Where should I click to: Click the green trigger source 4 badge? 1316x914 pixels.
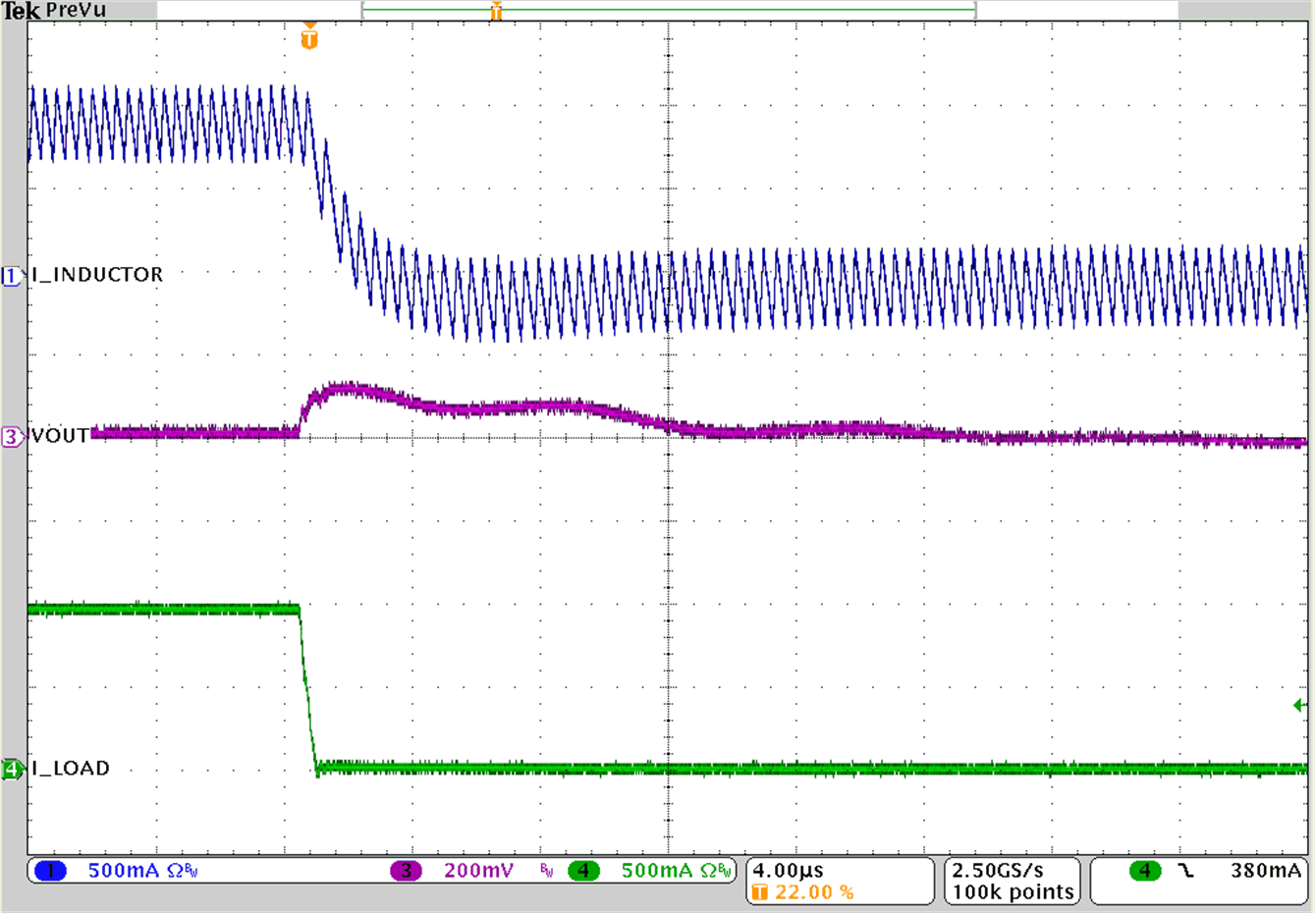[x=1143, y=871]
